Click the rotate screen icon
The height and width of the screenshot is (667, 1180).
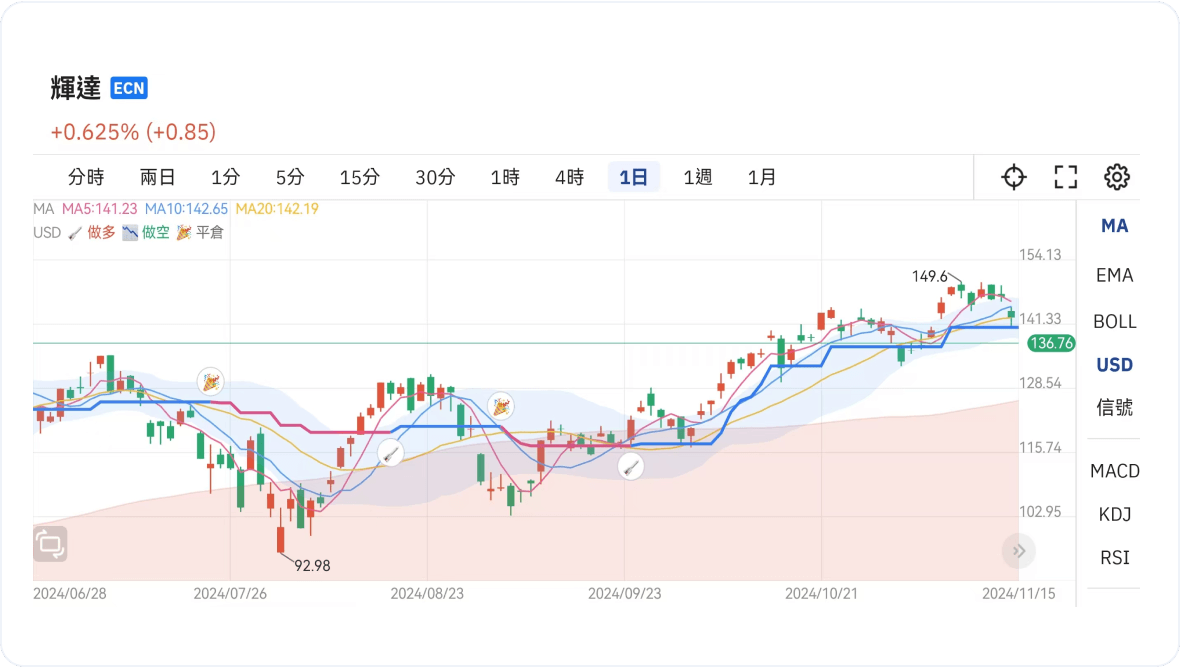point(50,544)
